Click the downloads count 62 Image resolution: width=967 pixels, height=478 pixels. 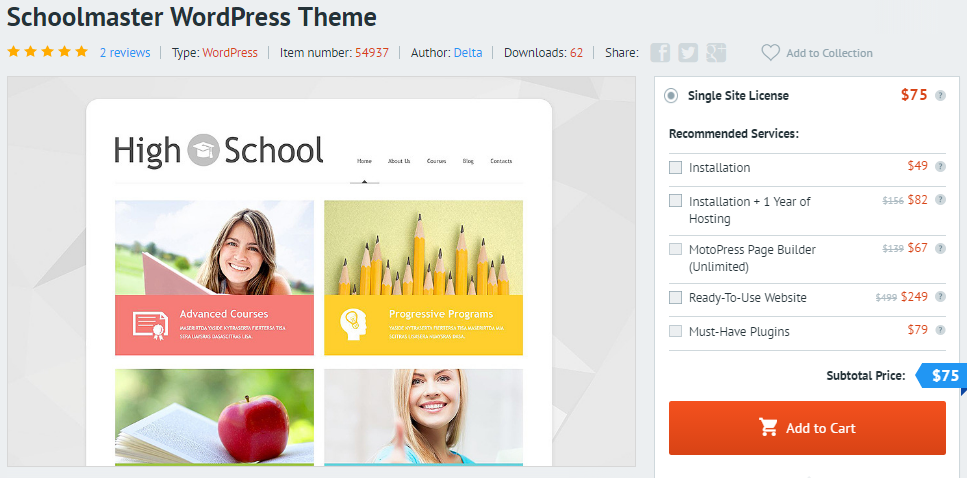576,52
